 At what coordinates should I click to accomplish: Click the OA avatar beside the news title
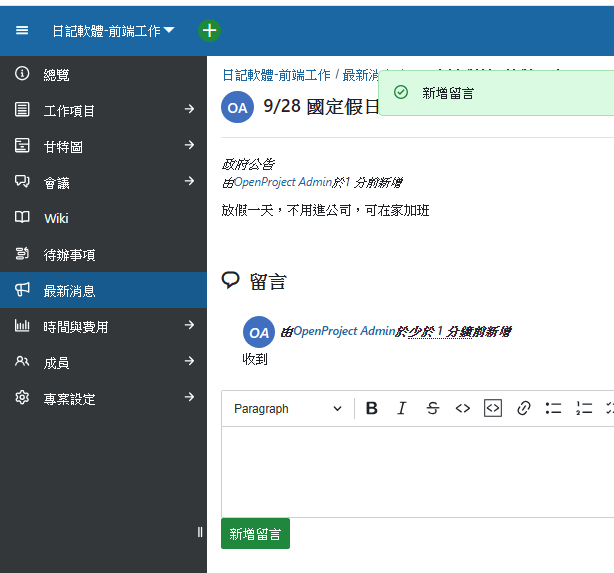237,107
